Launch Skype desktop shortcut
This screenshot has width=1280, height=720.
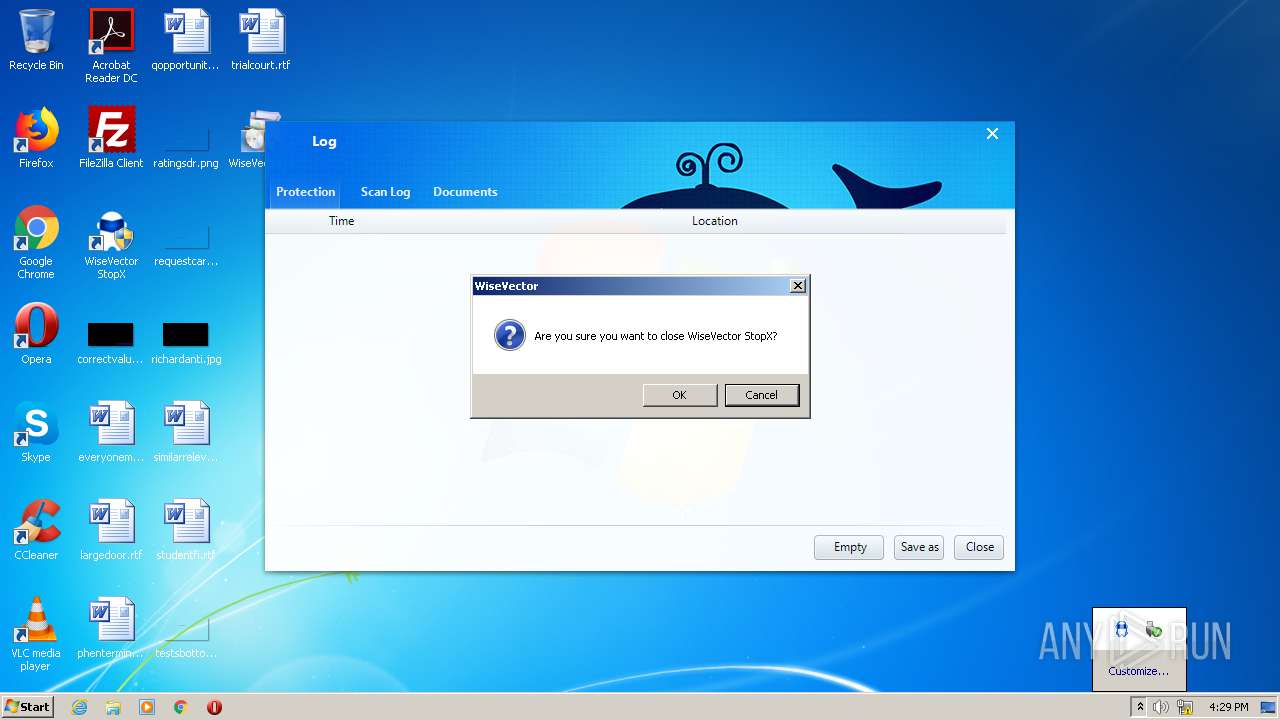click(36, 432)
